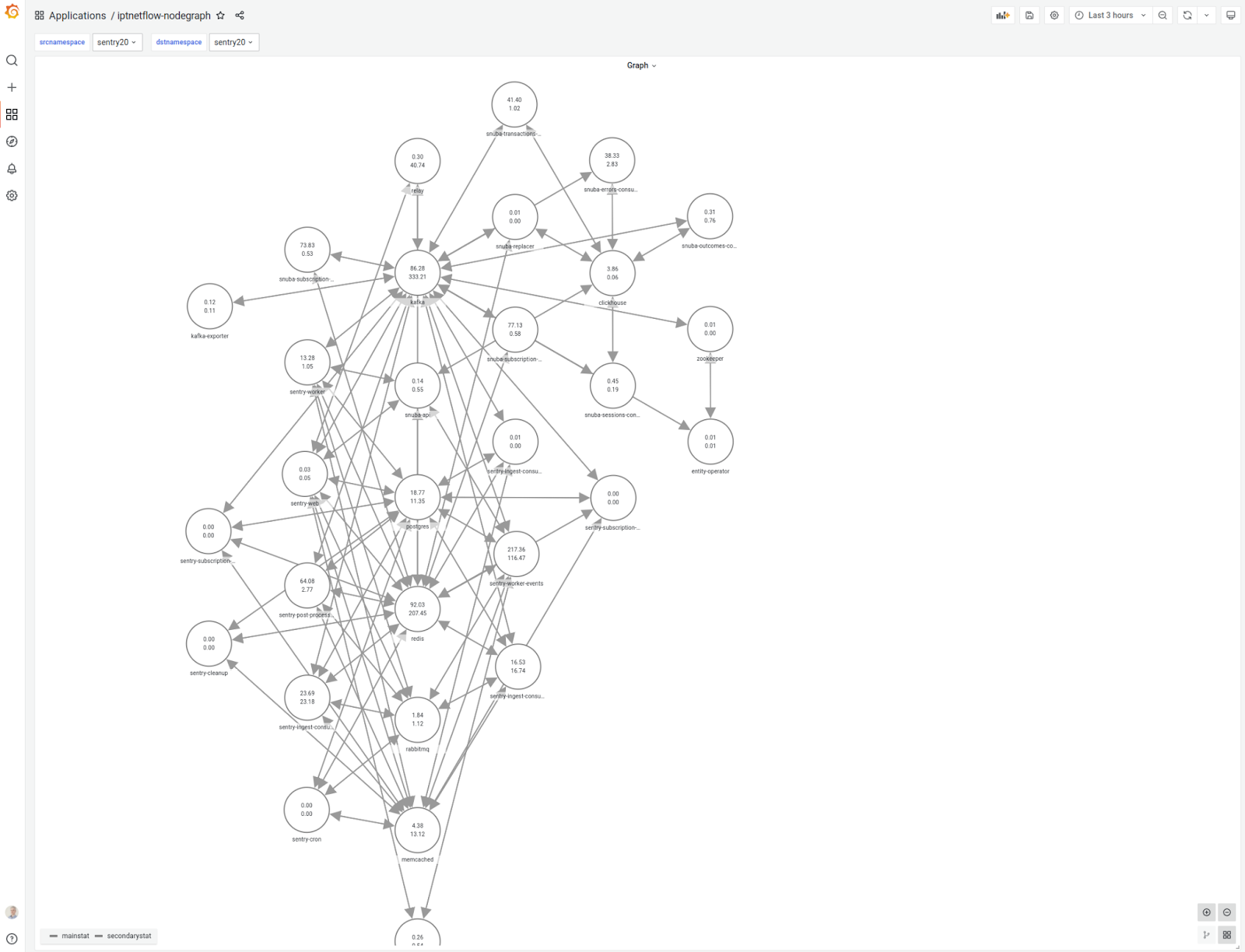Click the kafka node in the graph
This screenshot has height=952, width=1245.
pos(418,273)
